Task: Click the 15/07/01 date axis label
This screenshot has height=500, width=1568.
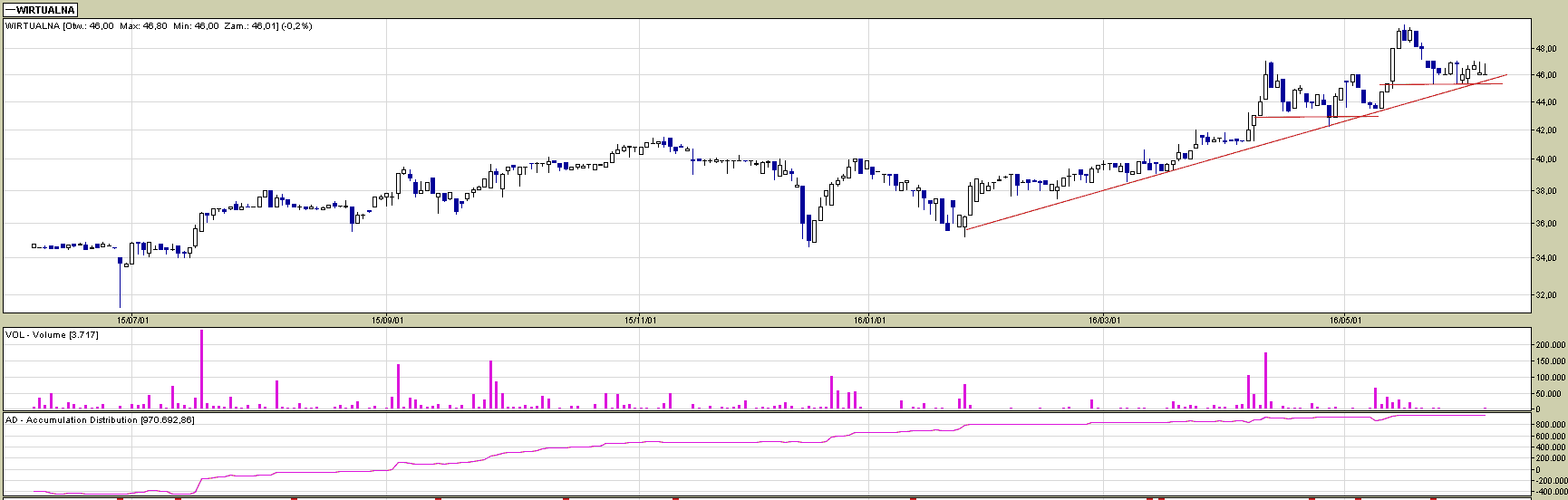Action: point(132,320)
